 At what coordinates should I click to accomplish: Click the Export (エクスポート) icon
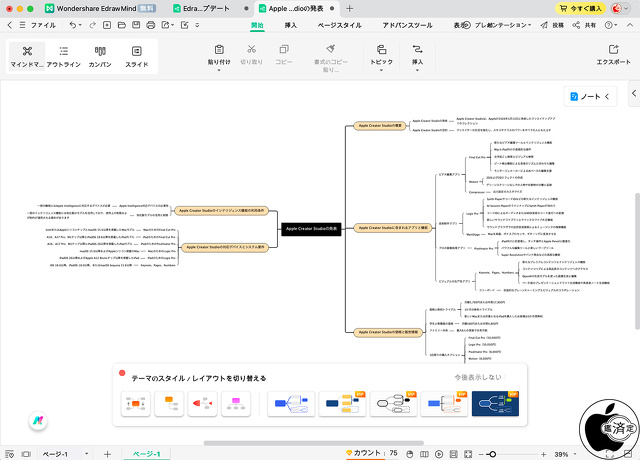pyautogui.click(x=613, y=50)
